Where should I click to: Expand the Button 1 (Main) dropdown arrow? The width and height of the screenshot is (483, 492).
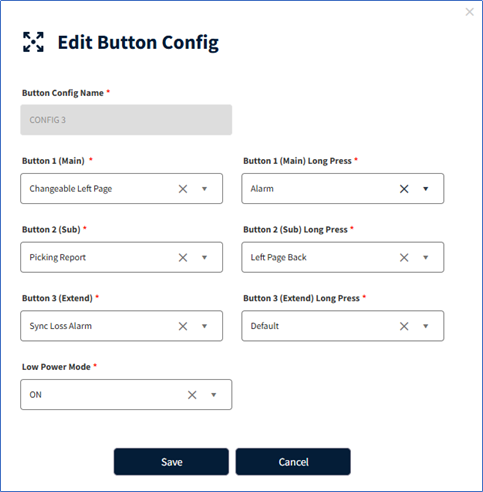click(204, 189)
